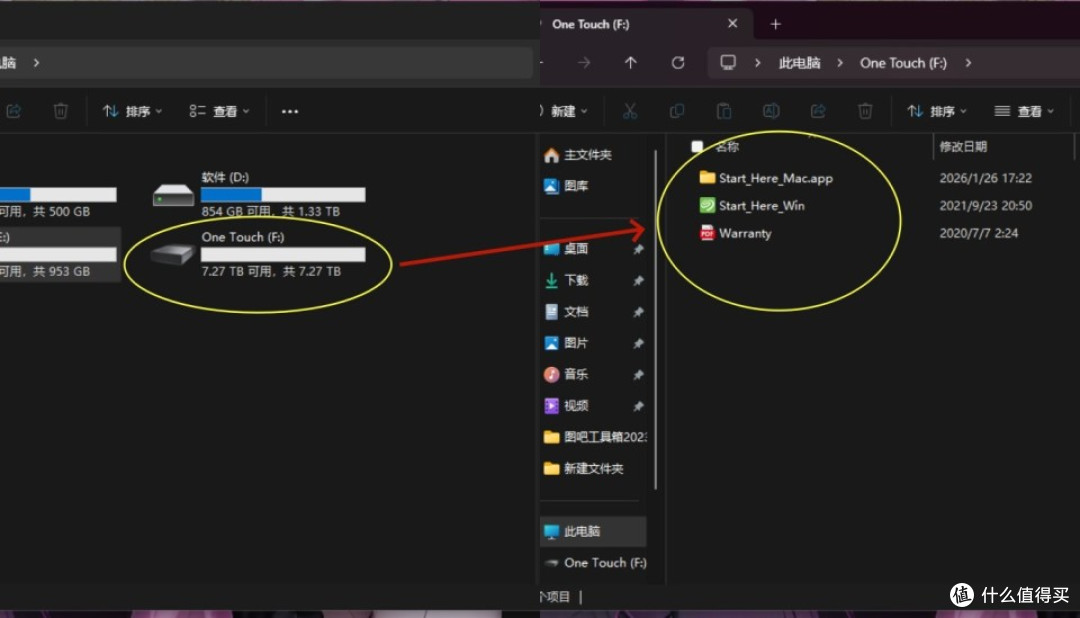1080x618 pixels.
Task: Click the Paste clipboard icon
Action: (x=724, y=111)
